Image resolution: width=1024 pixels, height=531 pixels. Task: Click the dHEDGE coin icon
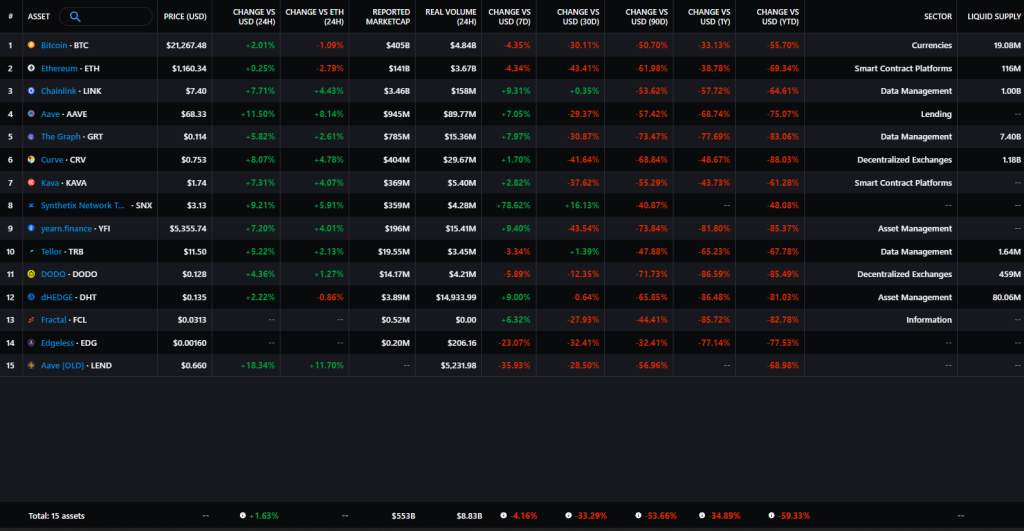[x=31, y=297]
